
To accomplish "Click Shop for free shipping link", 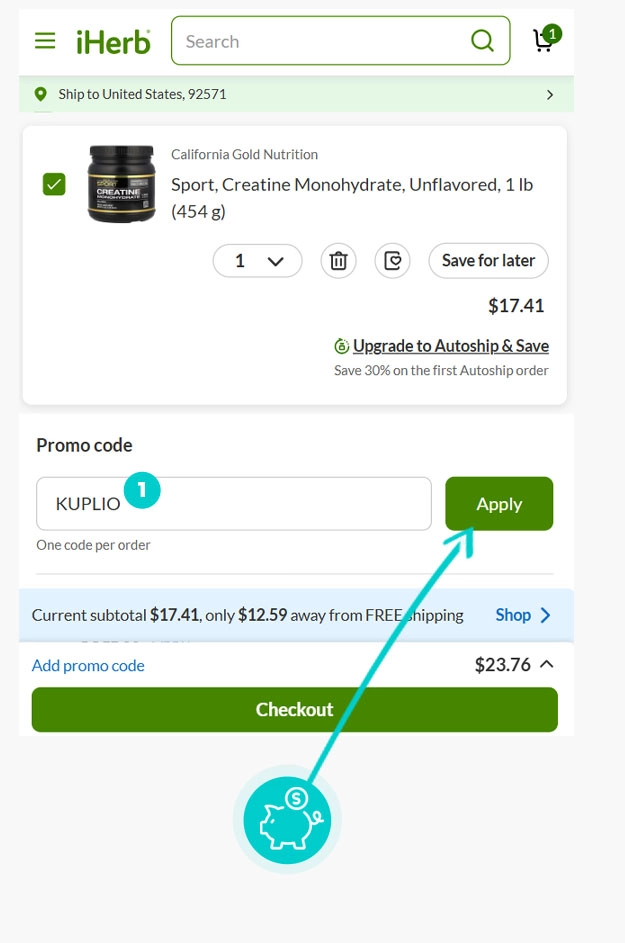I will tap(523, 615).
